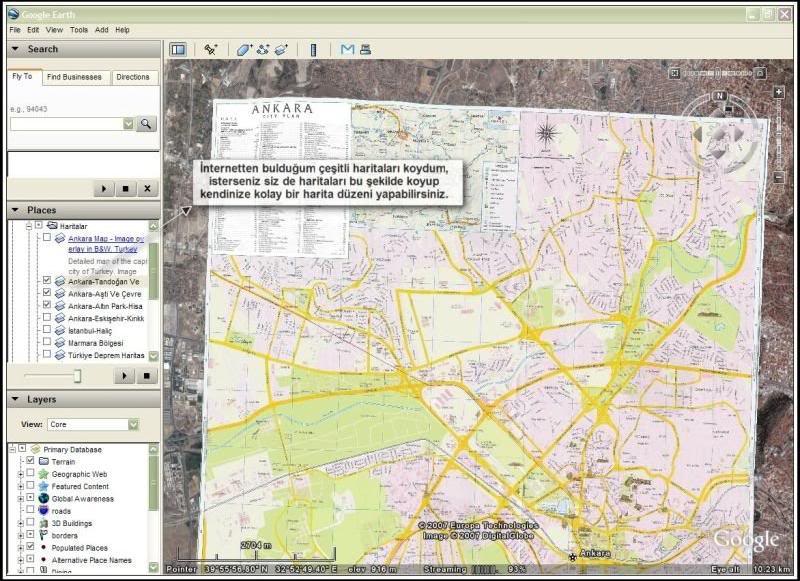Viewport: 800px width, 581px height.
Task: Click the Email envelope icon
Action: click(347, 49)
